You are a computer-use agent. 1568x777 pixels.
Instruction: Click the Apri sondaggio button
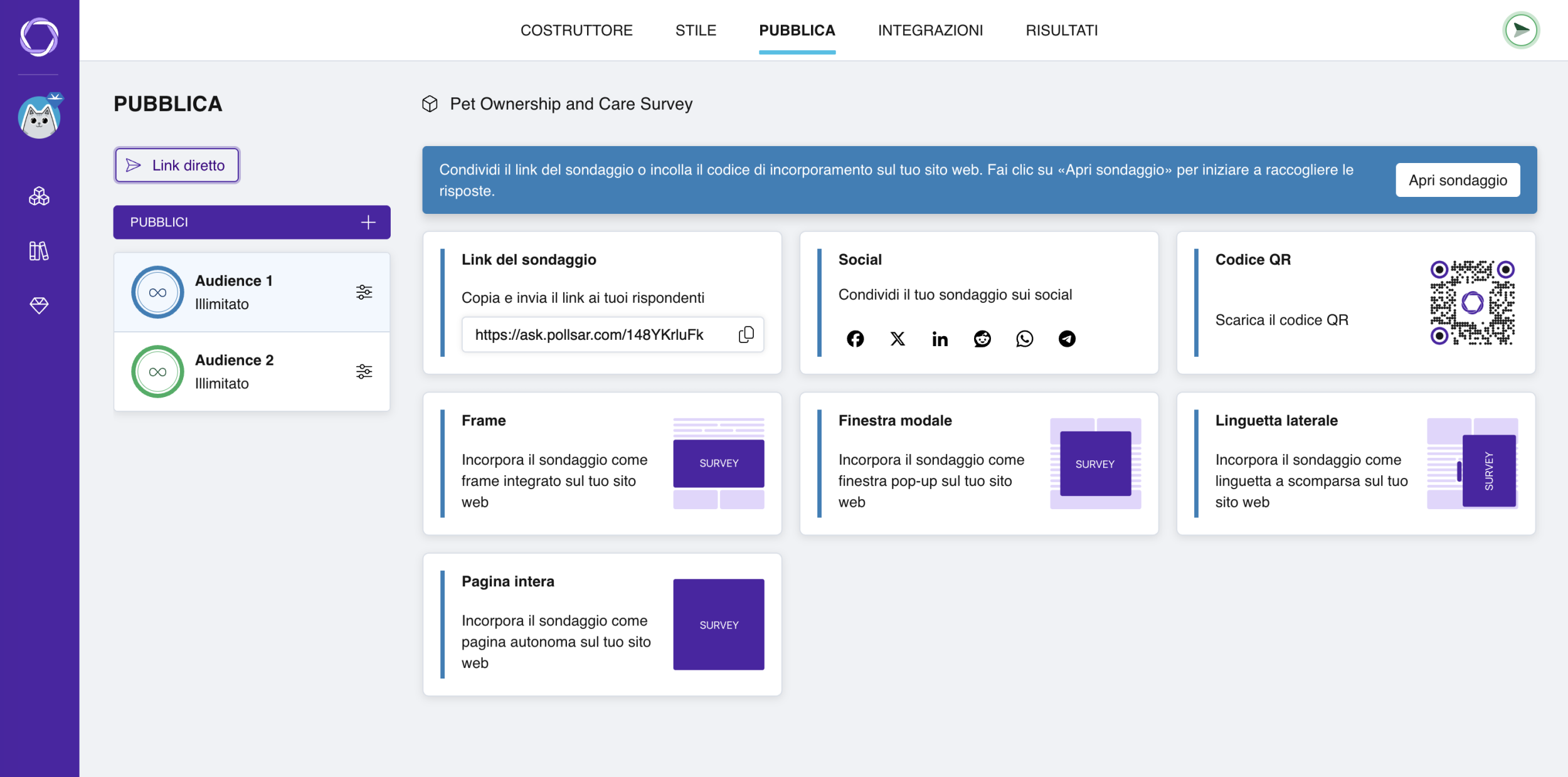click(1458, 180)
